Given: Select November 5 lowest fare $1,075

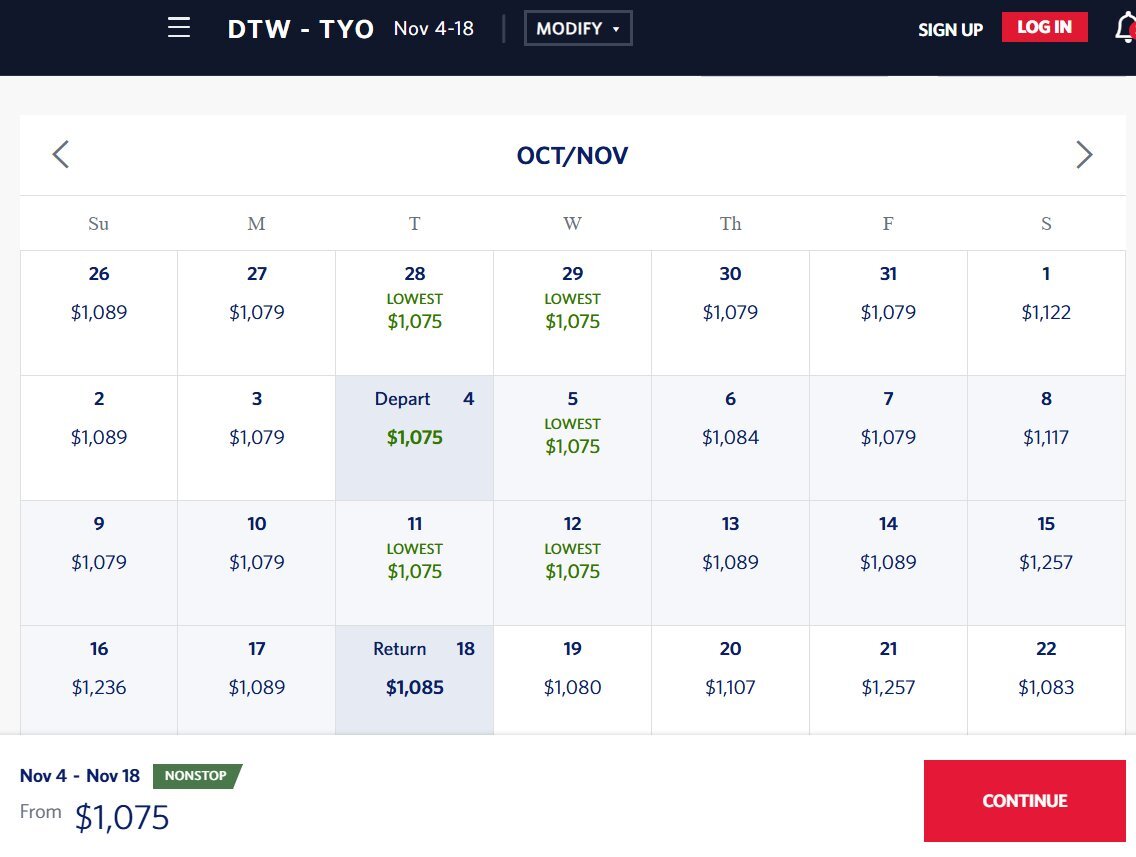Looking at the screenshot, I should [x=572, y=437].
